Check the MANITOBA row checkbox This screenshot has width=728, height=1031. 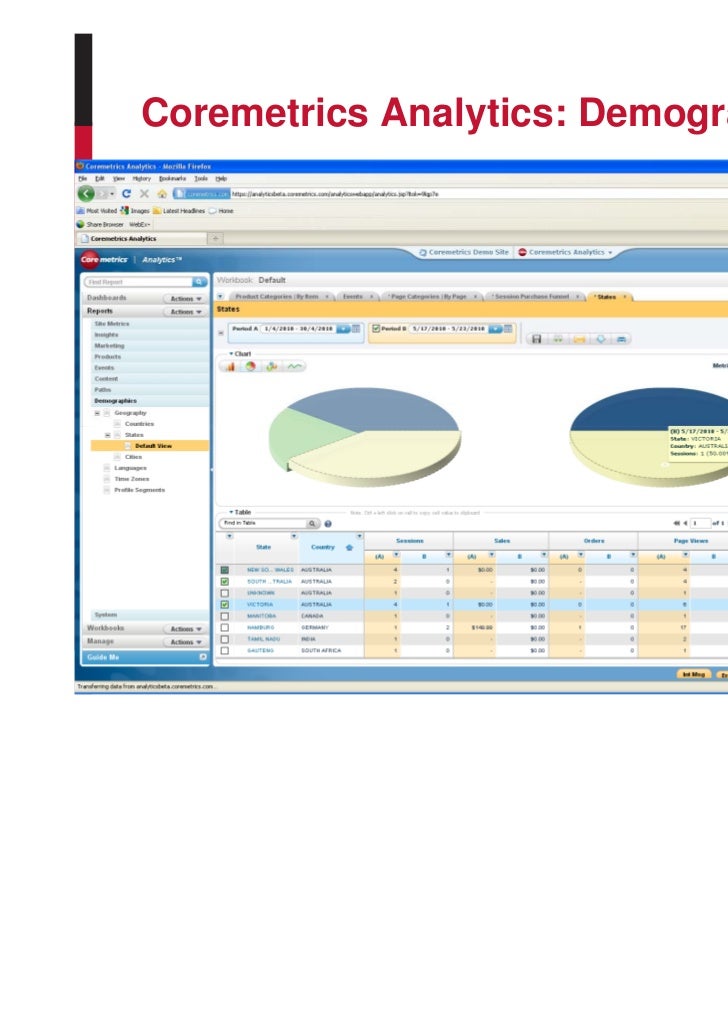(x=225, y=616)
